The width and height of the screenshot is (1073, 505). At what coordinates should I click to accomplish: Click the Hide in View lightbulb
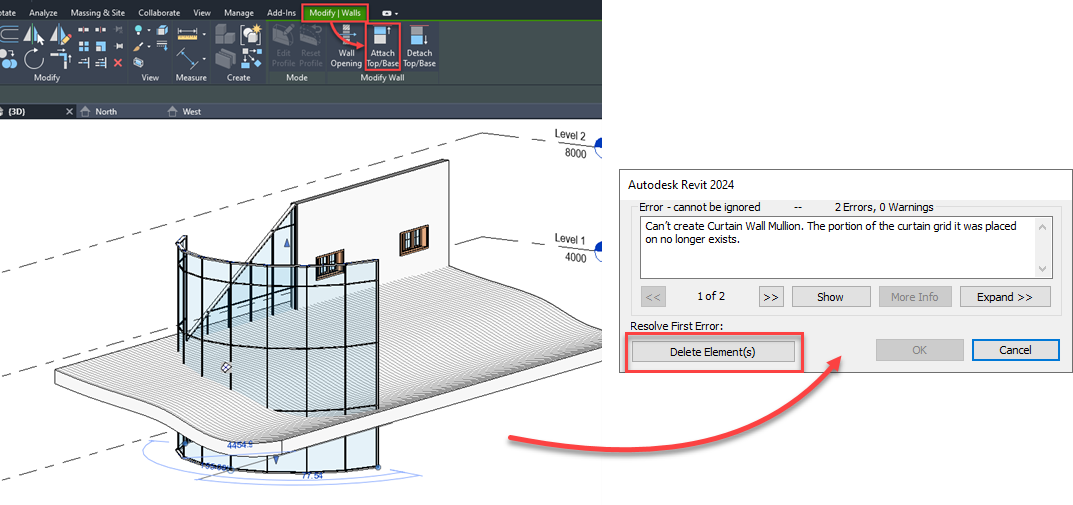click(x=138, y=30)
